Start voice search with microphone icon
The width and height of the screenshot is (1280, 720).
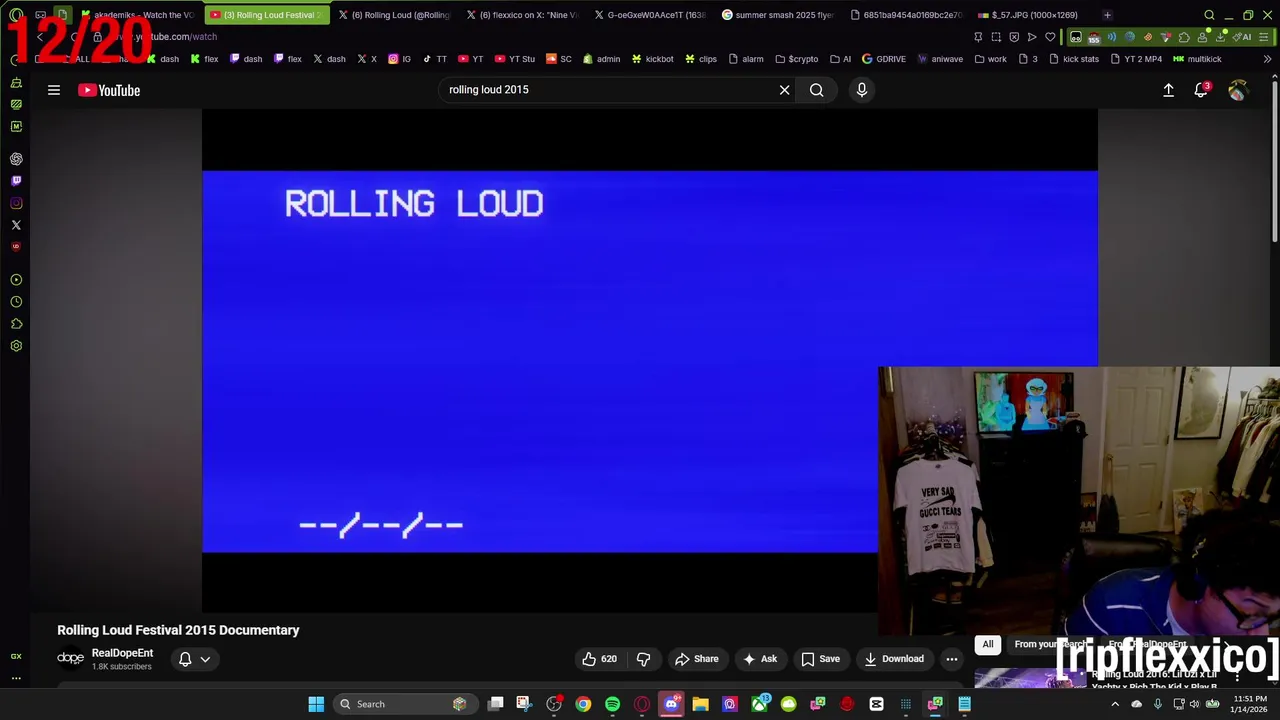click(861, 90)
